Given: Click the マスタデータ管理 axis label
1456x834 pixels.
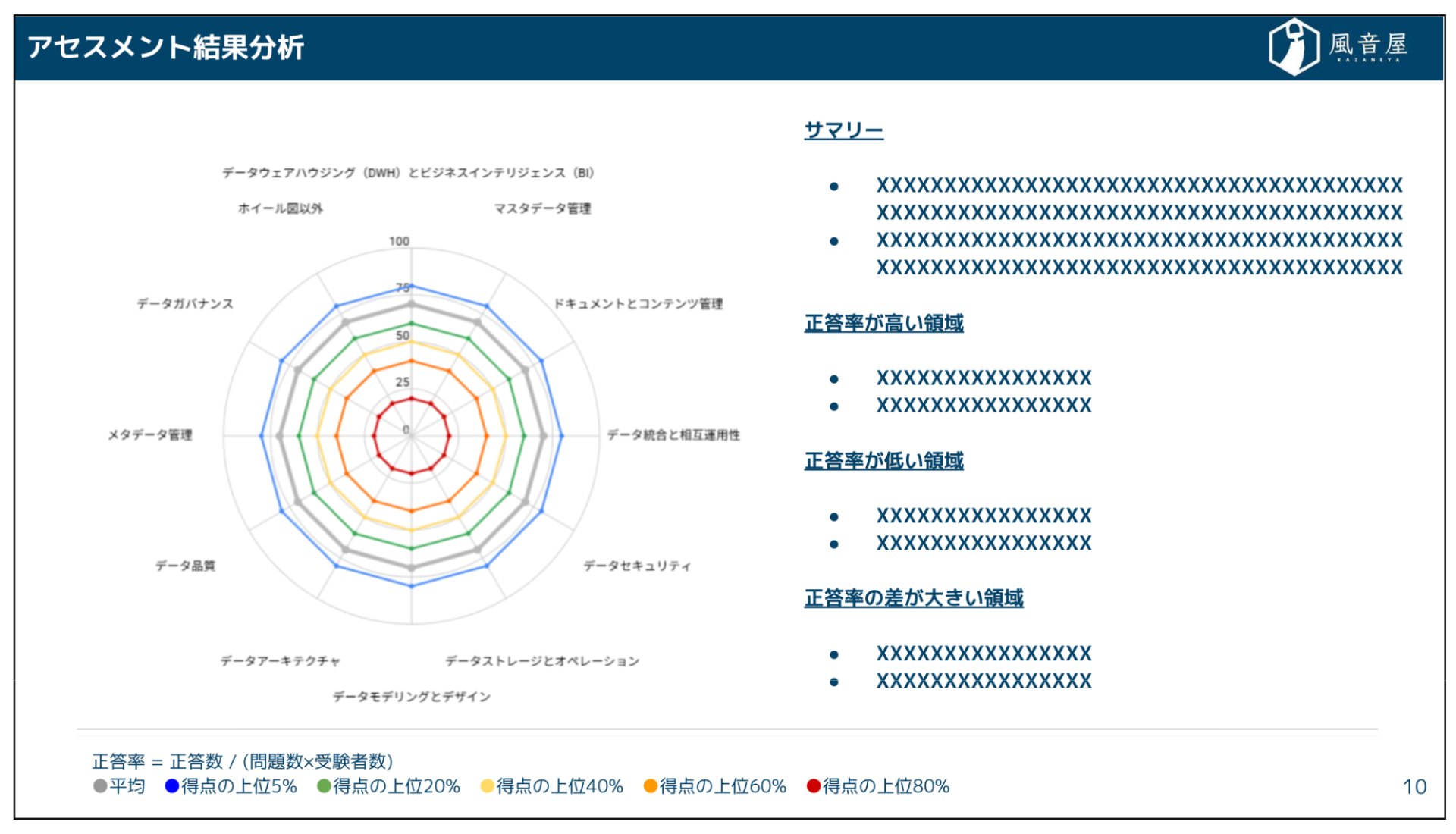Looking at the screenshot, I should tap(542, 208).
